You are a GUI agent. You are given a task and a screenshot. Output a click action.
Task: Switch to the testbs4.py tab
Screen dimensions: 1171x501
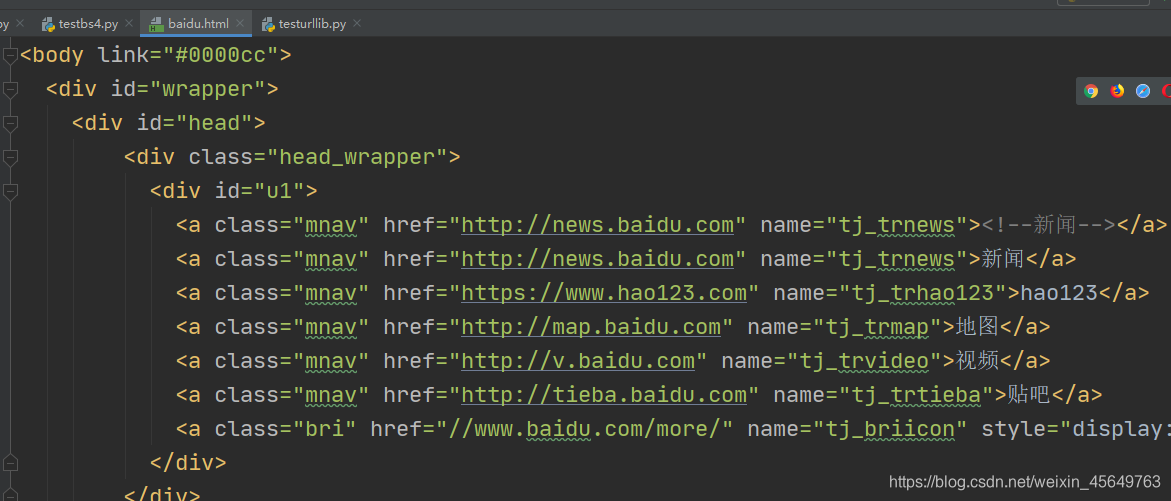click(88, 24)
